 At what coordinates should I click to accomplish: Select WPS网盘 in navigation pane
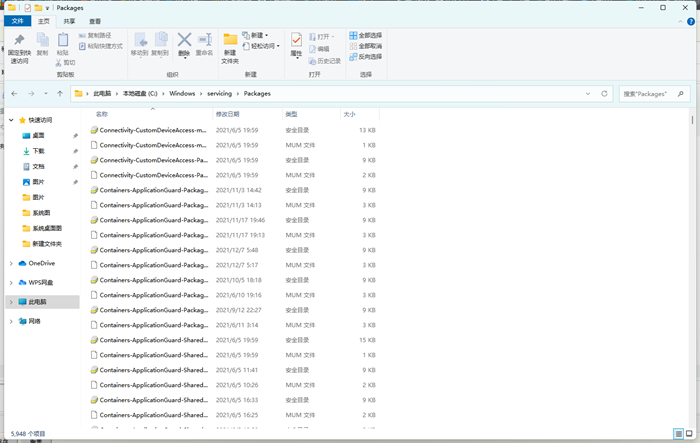click(40, 282)
